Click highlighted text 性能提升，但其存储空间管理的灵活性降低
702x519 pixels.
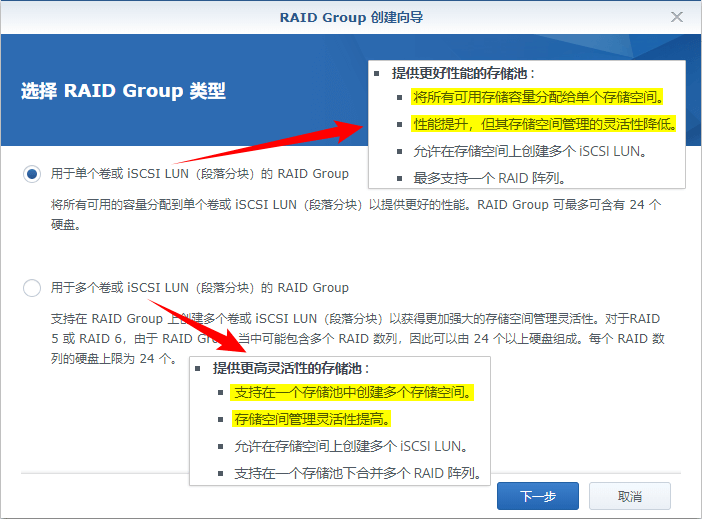[x=544, y=124]
